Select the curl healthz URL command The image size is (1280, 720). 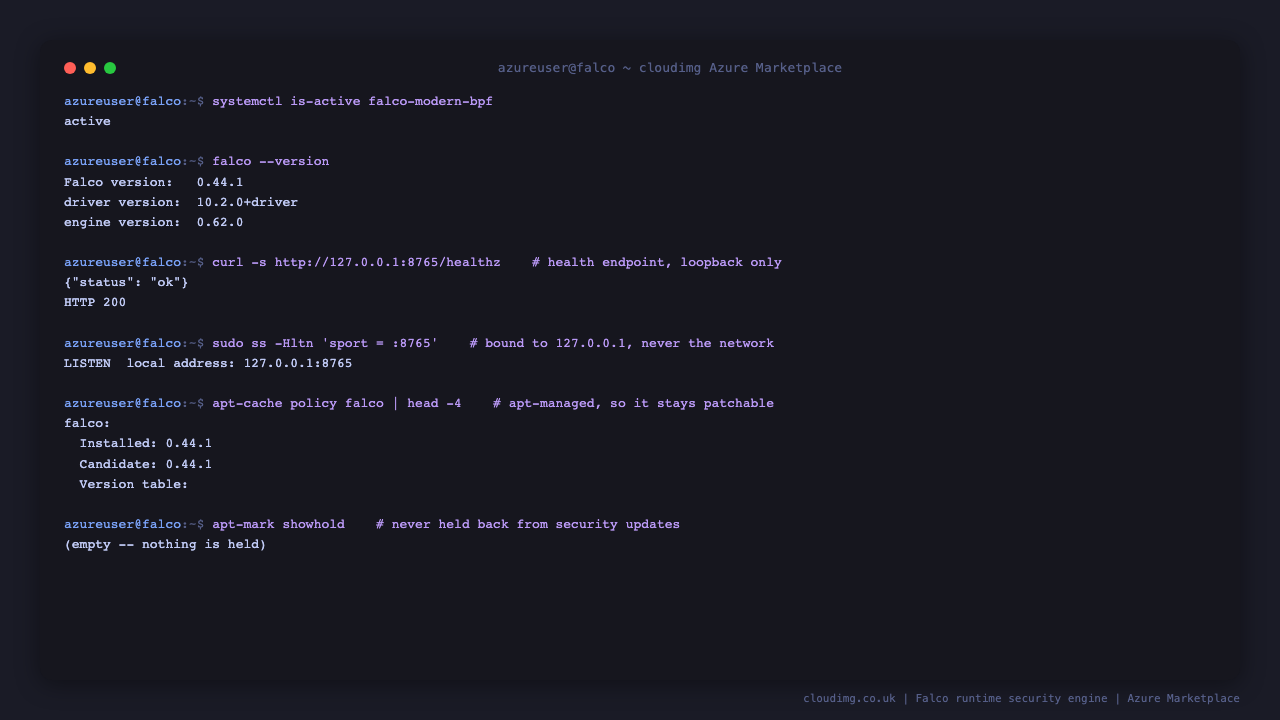pos(356,263)
